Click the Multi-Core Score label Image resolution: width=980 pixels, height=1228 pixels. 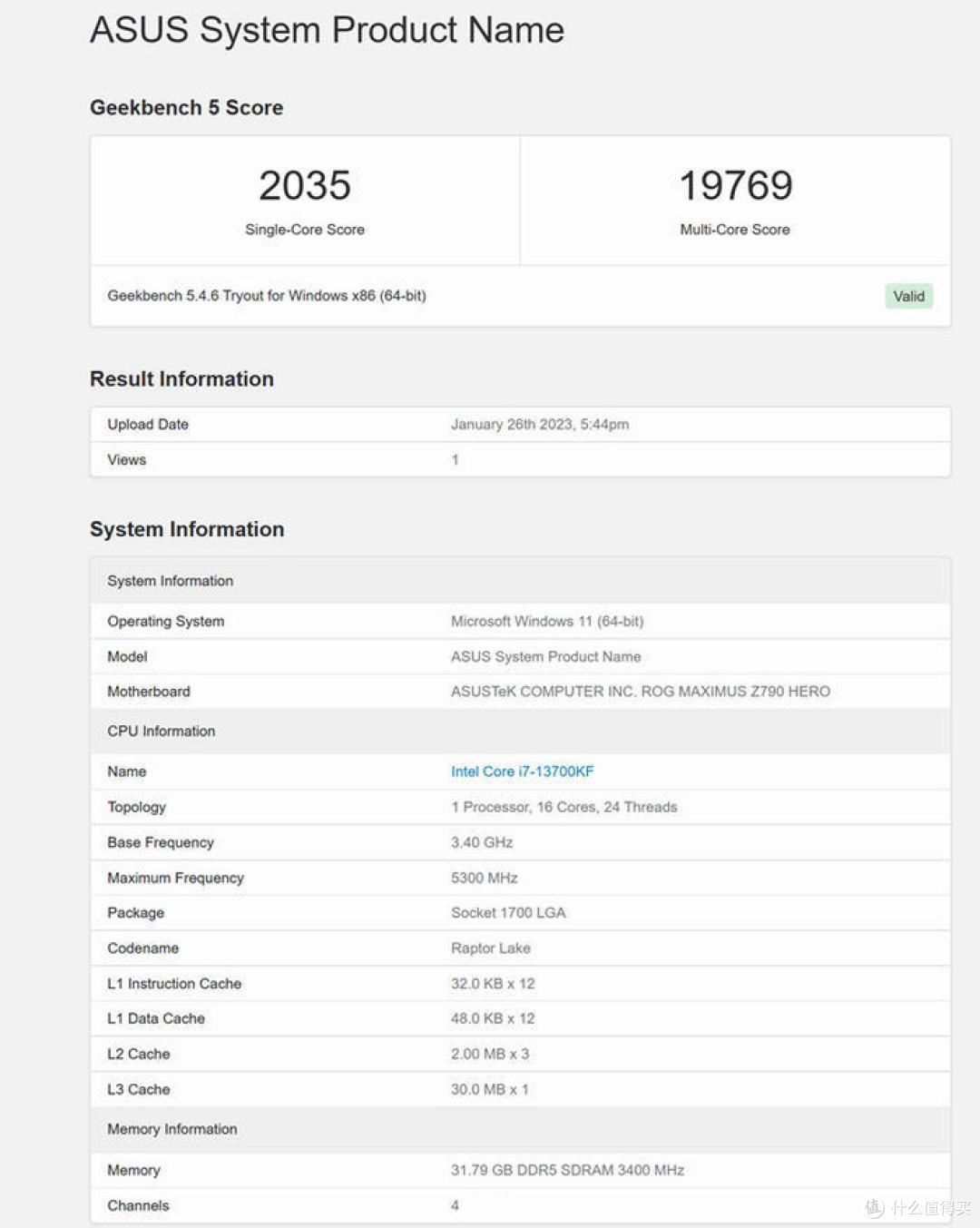click(735, 230)
